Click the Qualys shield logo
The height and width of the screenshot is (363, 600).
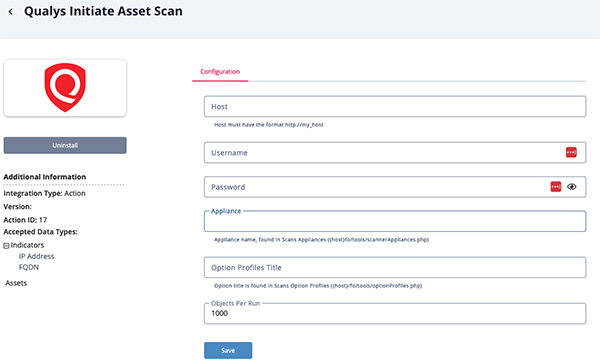(x=65, y=88)
